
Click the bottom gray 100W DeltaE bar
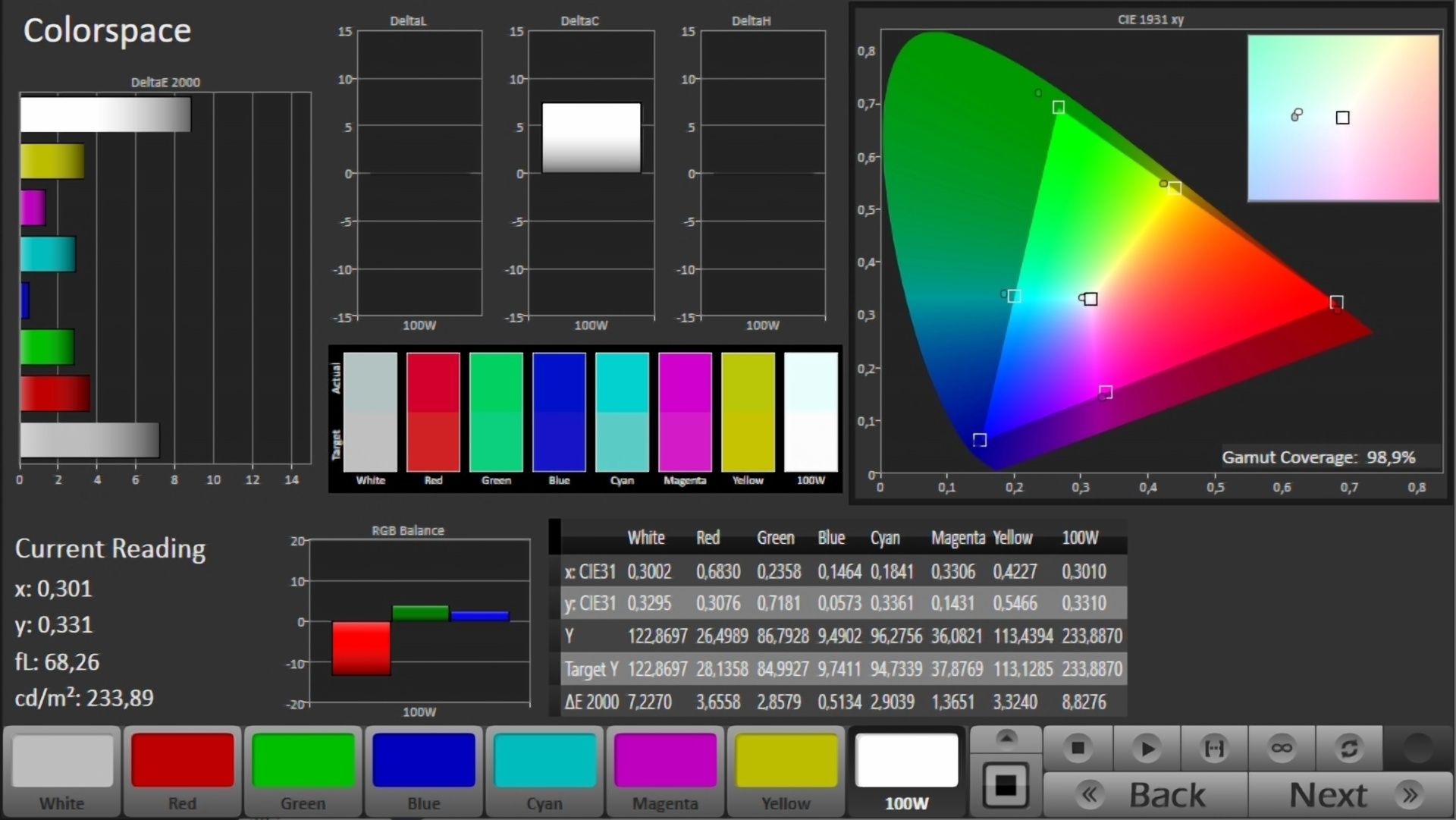point(89,440)
